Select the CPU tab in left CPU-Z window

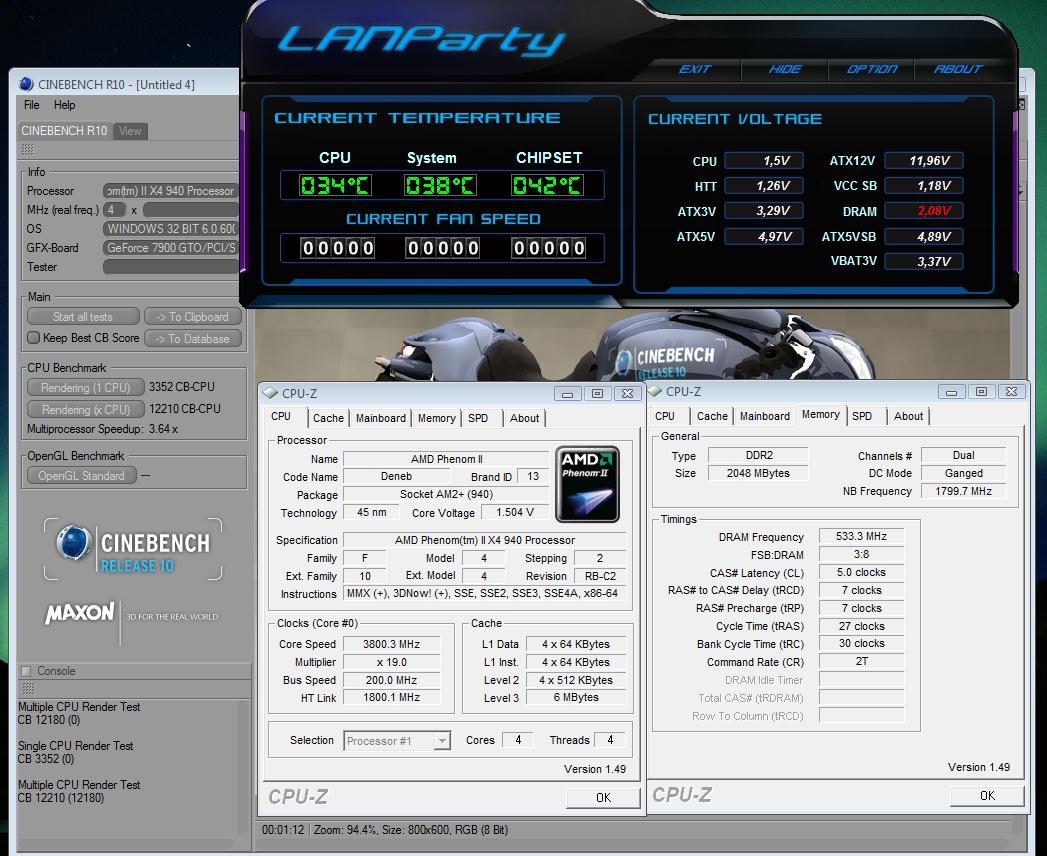tap(281, 416)
